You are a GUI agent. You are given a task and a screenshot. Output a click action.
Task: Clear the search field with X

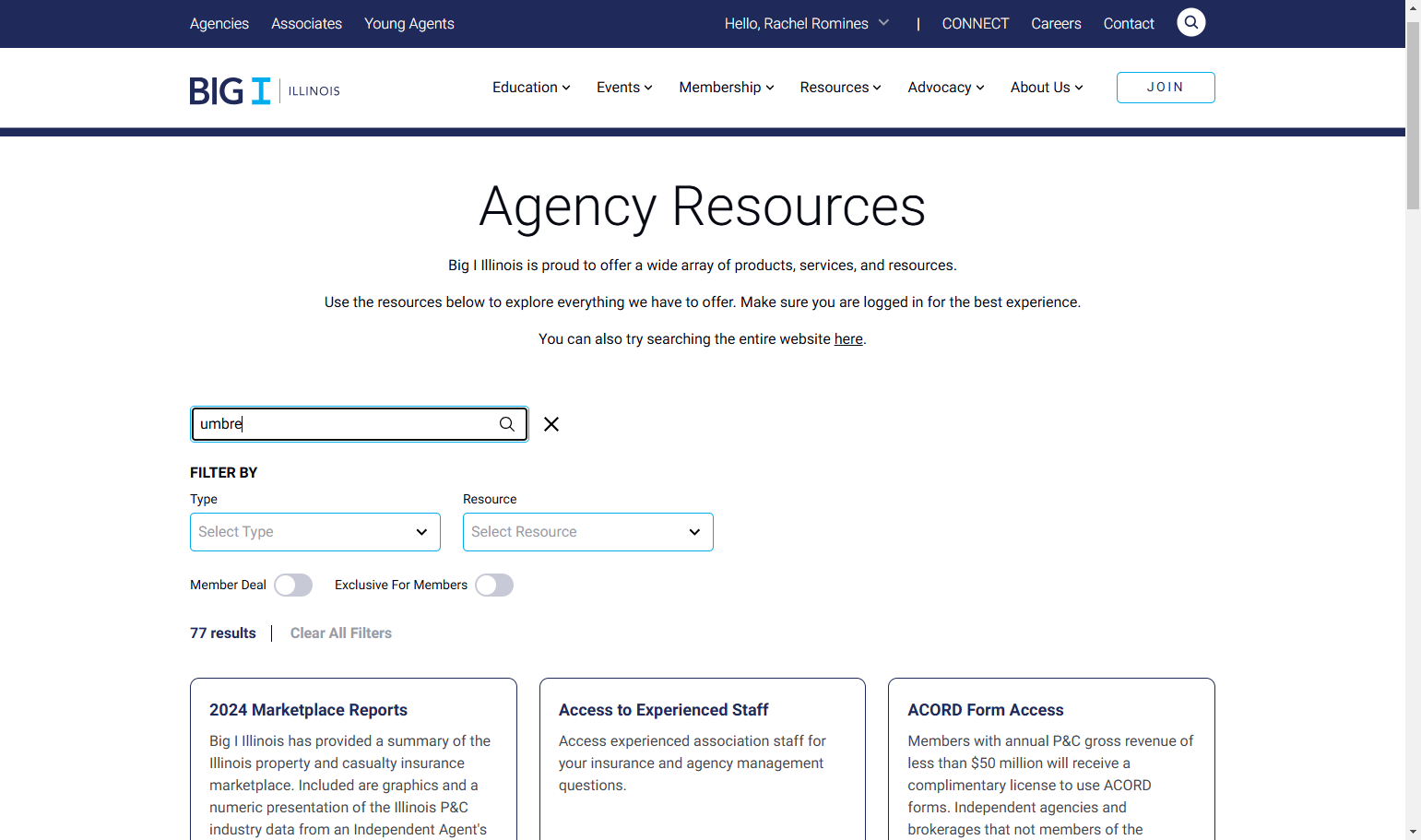click(551, 424)
